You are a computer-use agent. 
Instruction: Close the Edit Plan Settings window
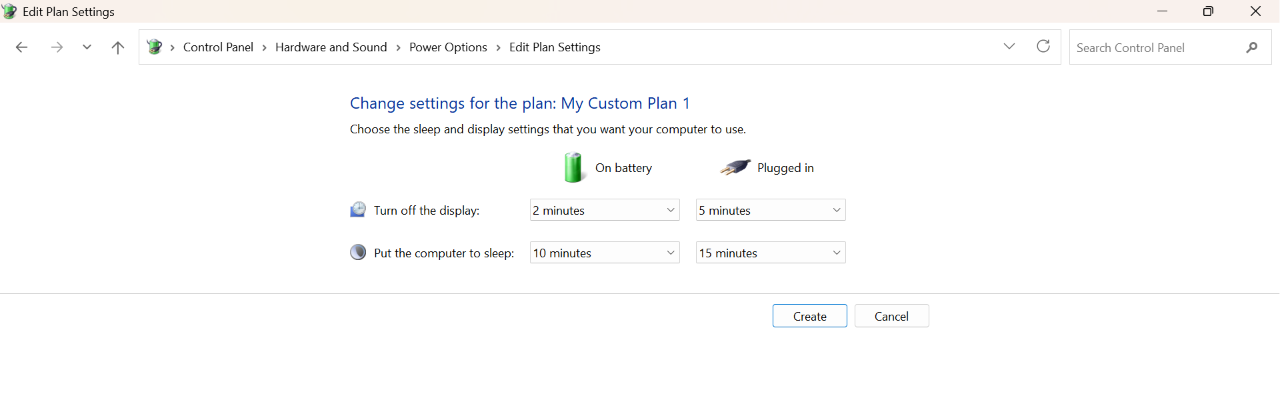coord(1256,11)
